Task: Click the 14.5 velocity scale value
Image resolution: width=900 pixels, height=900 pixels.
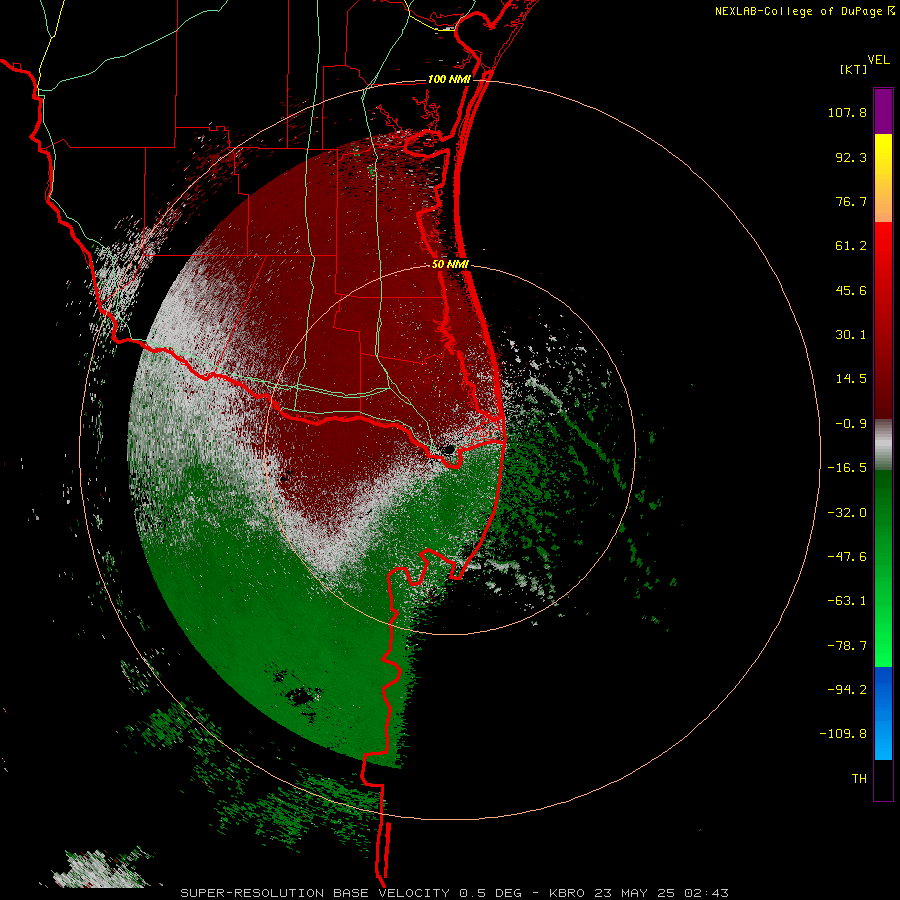Action: tap(851, 379)
